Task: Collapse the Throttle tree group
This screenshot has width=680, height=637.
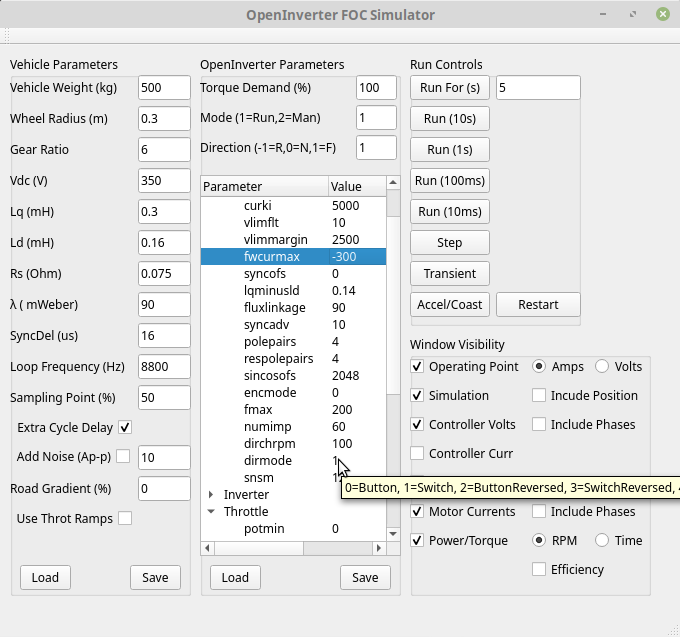Action: point(211,511)
